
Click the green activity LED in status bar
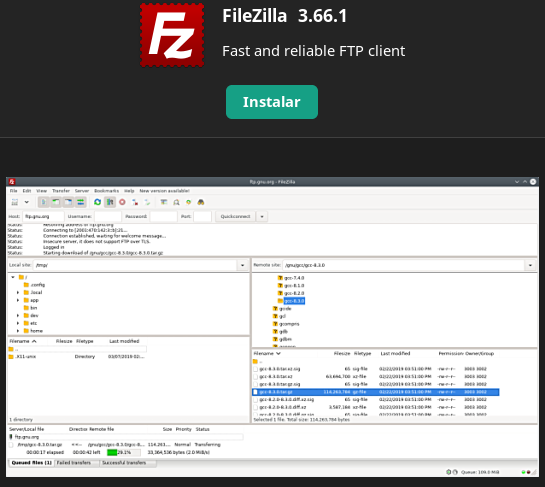point(523,472)
